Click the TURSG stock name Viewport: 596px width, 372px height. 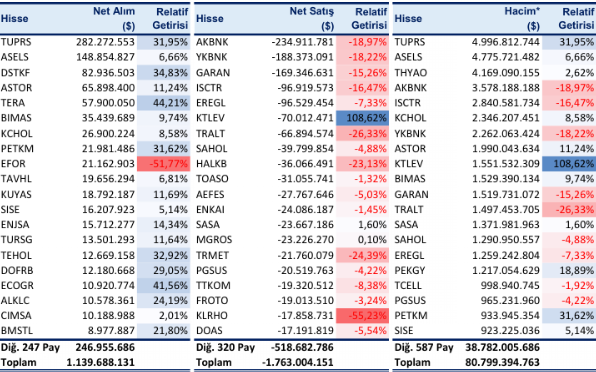[x=16, y=239]
